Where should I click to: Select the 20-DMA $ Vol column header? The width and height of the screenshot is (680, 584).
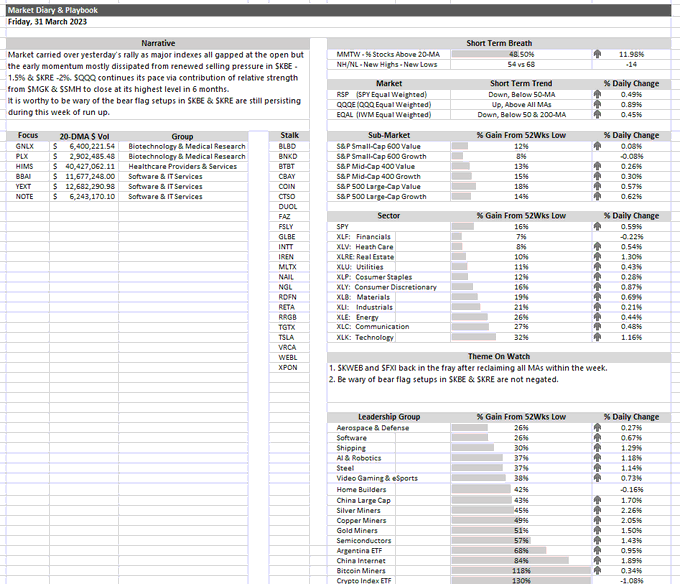coord(84,136)
